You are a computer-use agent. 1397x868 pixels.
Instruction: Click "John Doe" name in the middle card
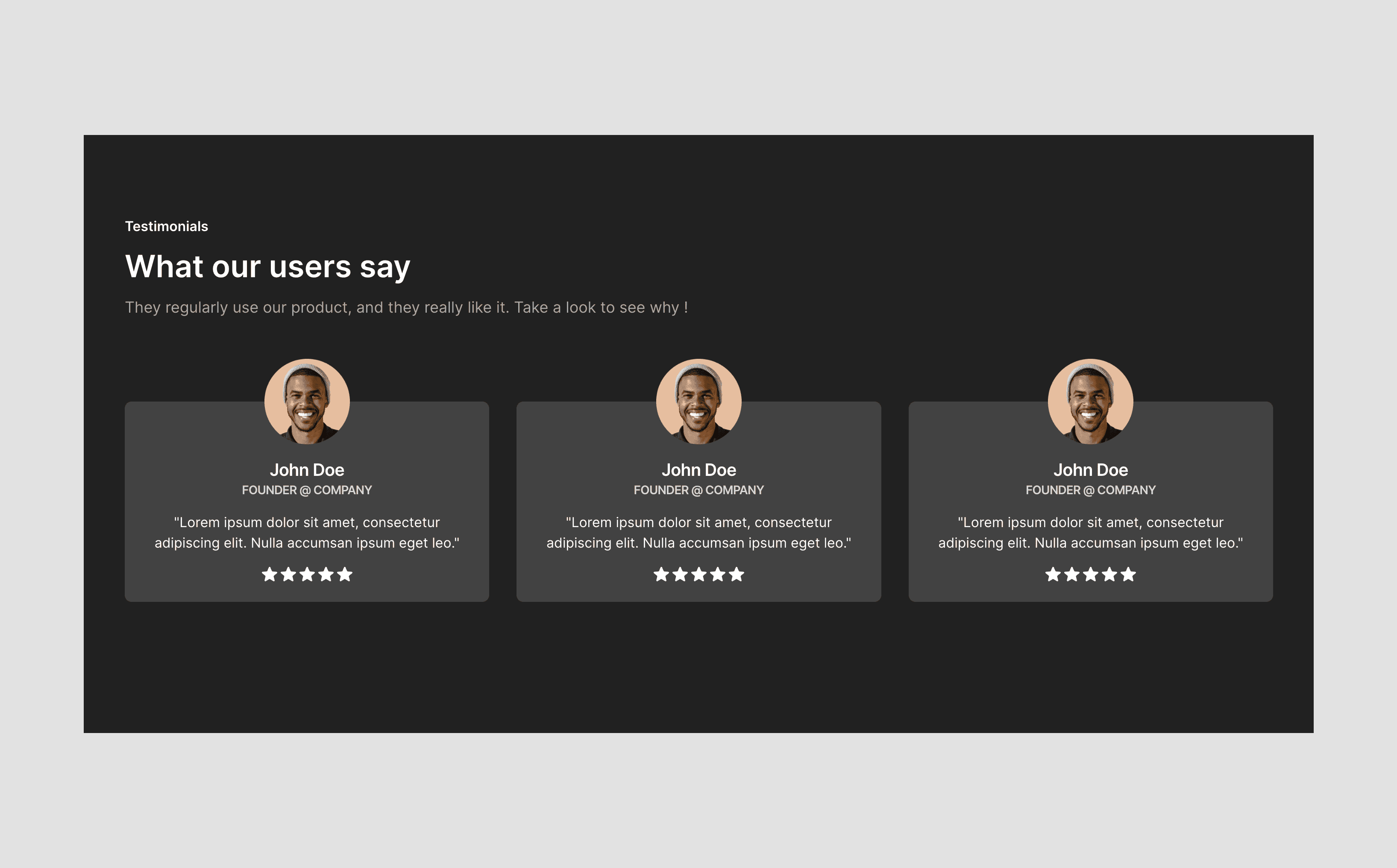click(x=699, y=470)
